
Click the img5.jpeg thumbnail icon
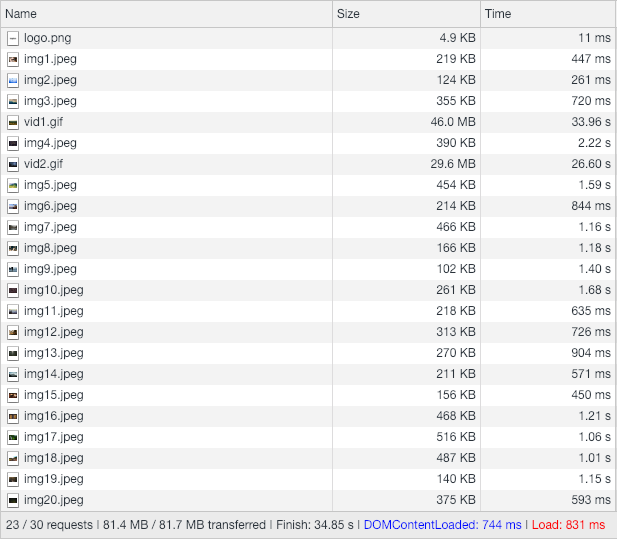(x=13, y=185)
